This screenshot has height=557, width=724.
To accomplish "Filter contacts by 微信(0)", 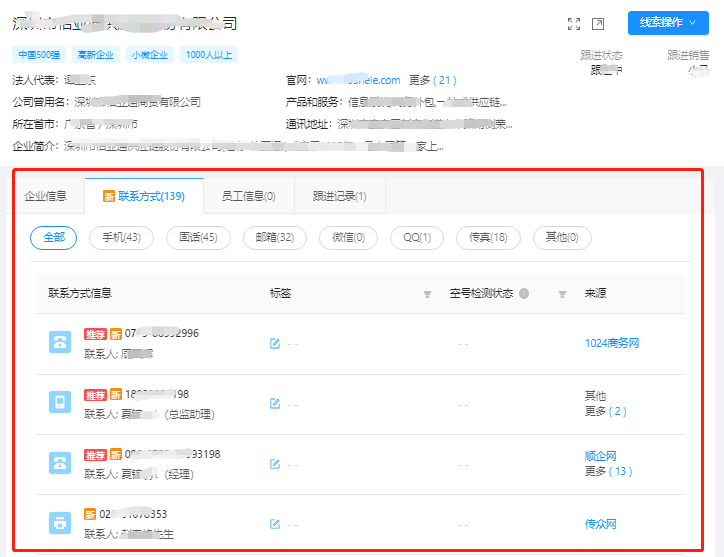I will tap(348, 237).
